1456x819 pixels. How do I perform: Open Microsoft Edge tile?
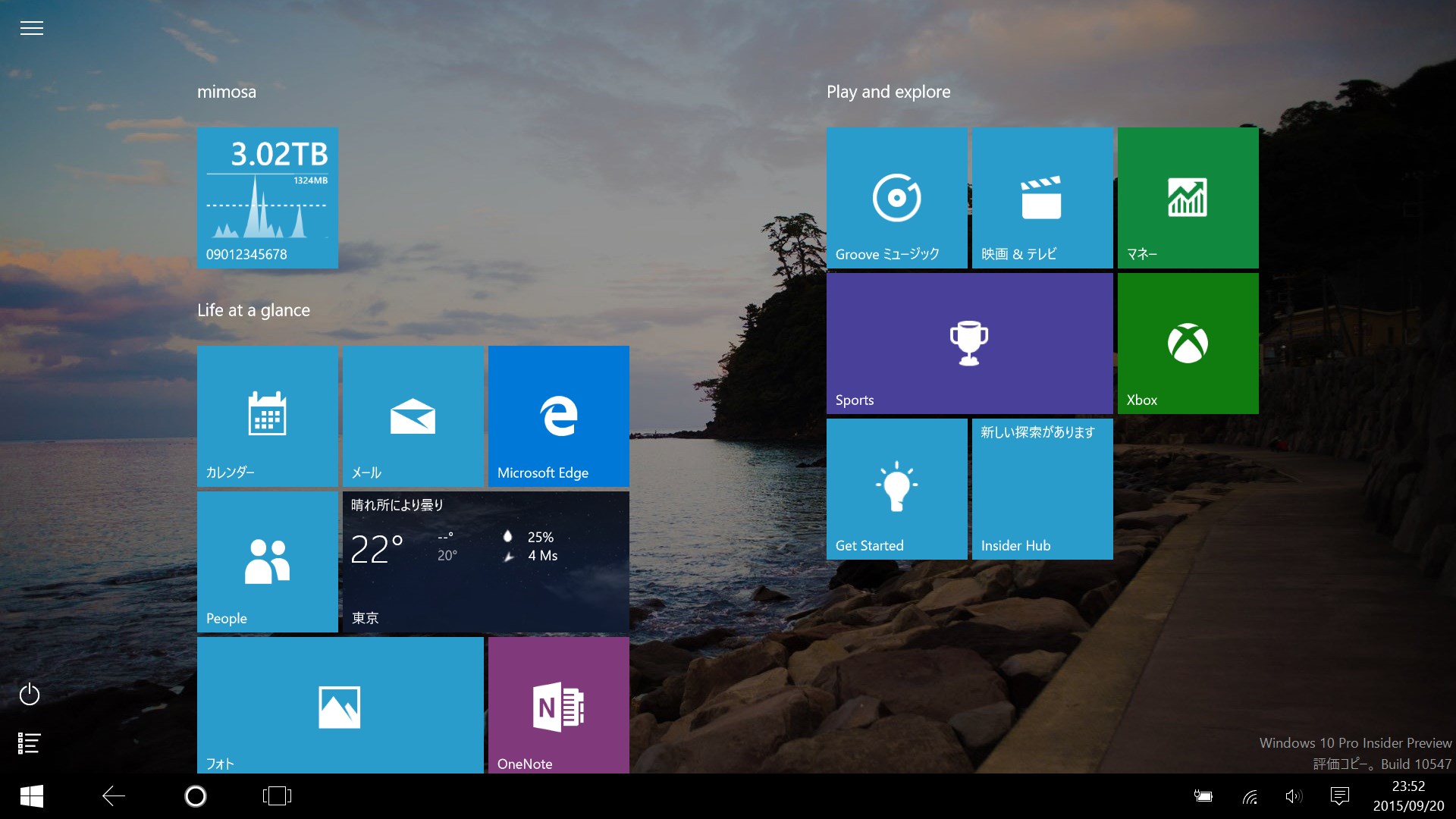tap(558, 416)
